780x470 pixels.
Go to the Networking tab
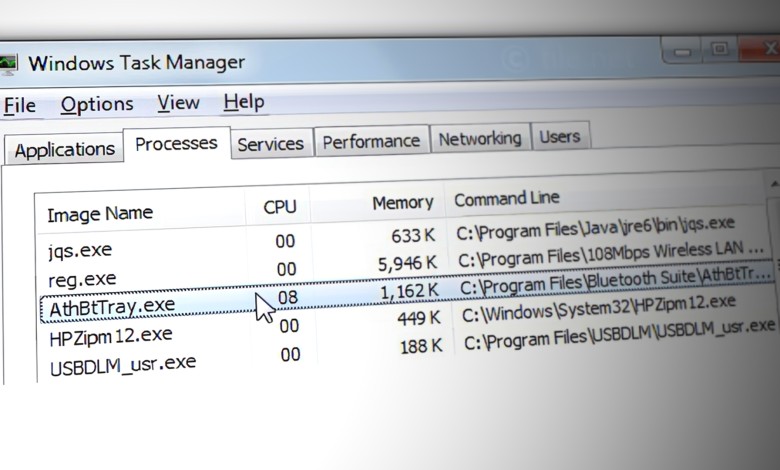coord(480,138)
